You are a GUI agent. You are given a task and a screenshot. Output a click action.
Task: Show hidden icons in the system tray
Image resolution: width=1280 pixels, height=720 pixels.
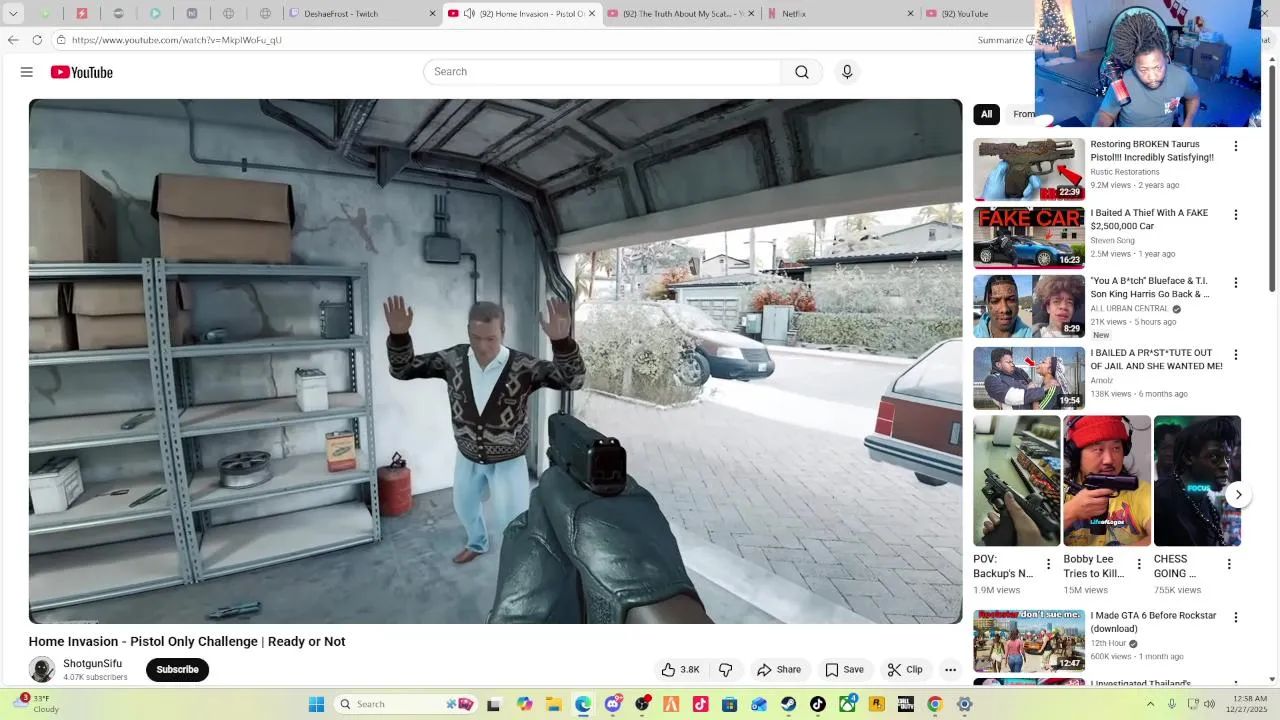pos(1150,704)
